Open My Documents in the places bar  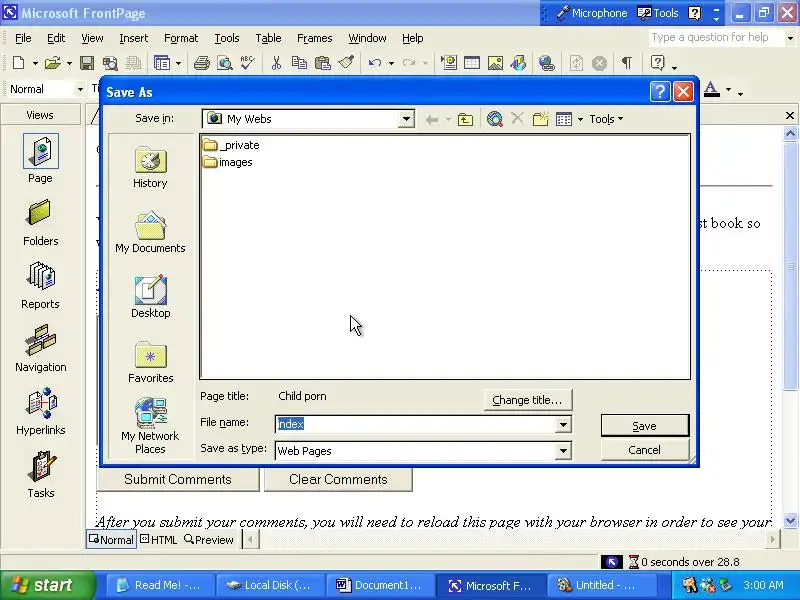tap(150, 232)
